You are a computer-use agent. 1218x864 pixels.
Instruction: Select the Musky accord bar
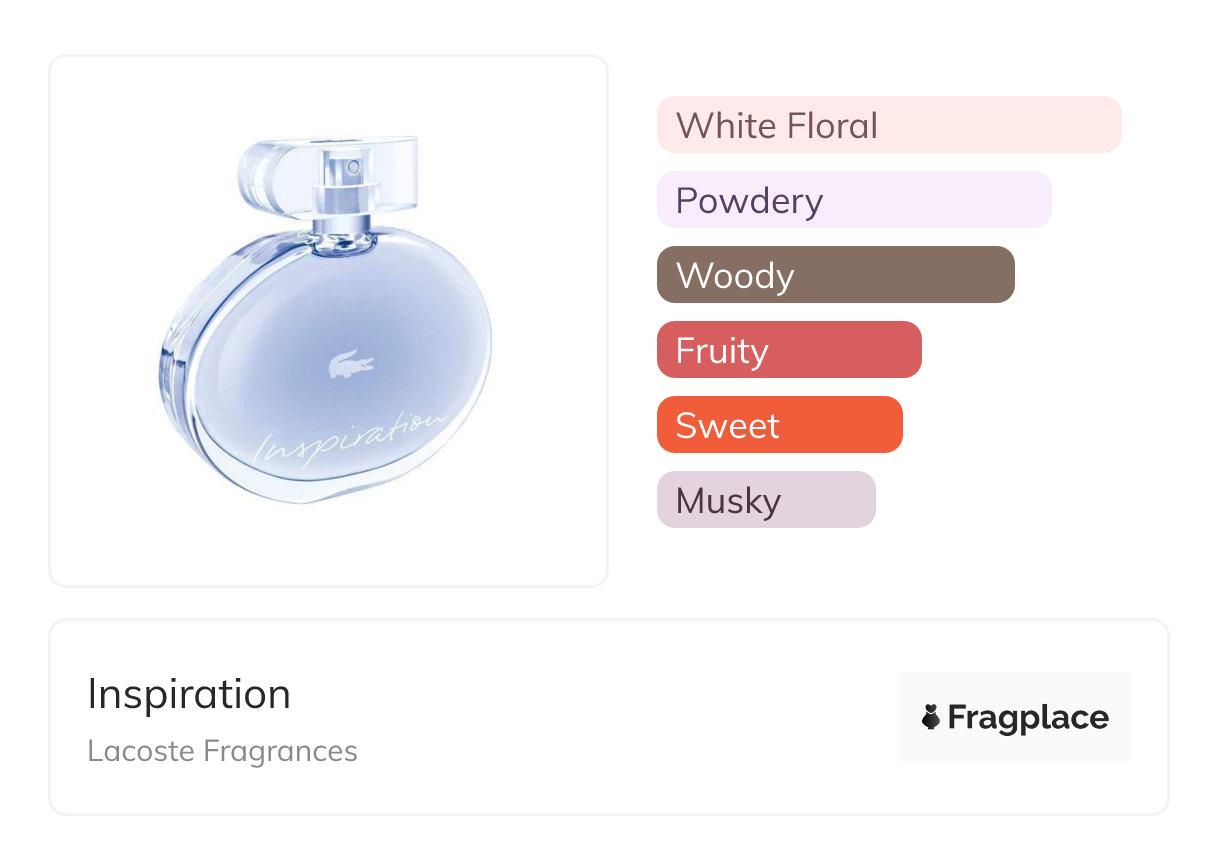[766, 500]
